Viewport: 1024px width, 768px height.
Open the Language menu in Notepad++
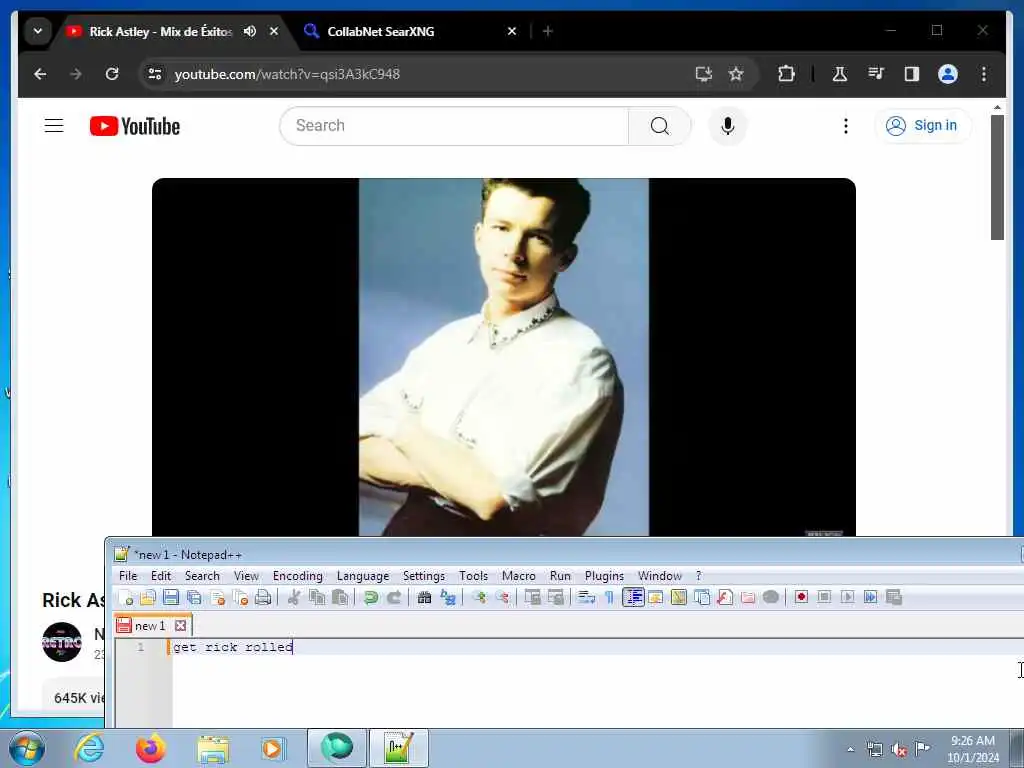click(363, 576)
